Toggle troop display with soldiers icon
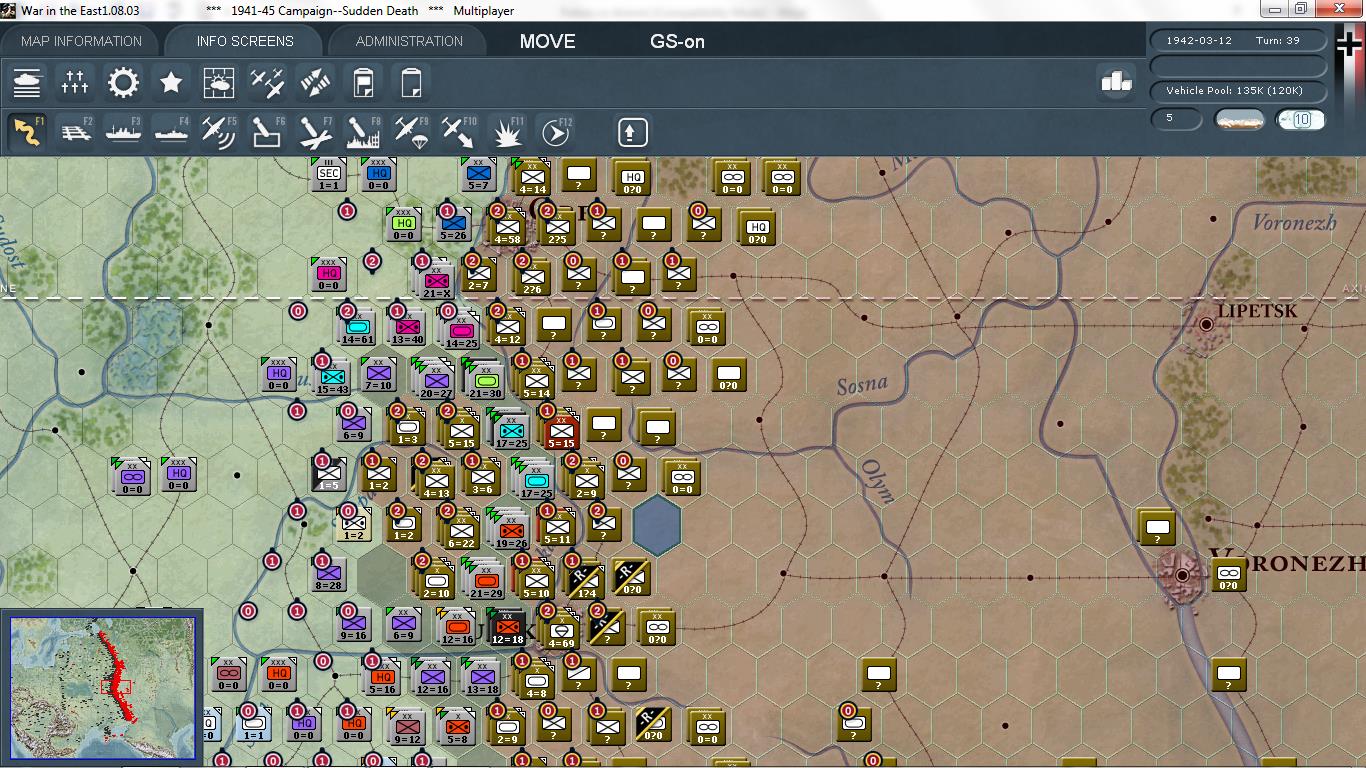This screenshot has height=768, width=1366. (75, 82)
